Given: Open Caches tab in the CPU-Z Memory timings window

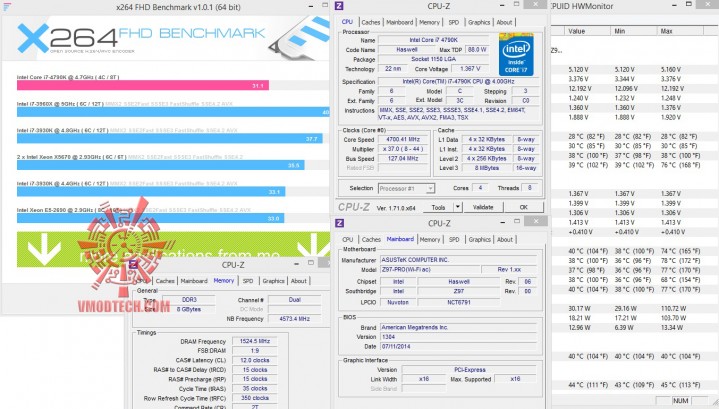Looking at the screenshot, I should (165, 281).
